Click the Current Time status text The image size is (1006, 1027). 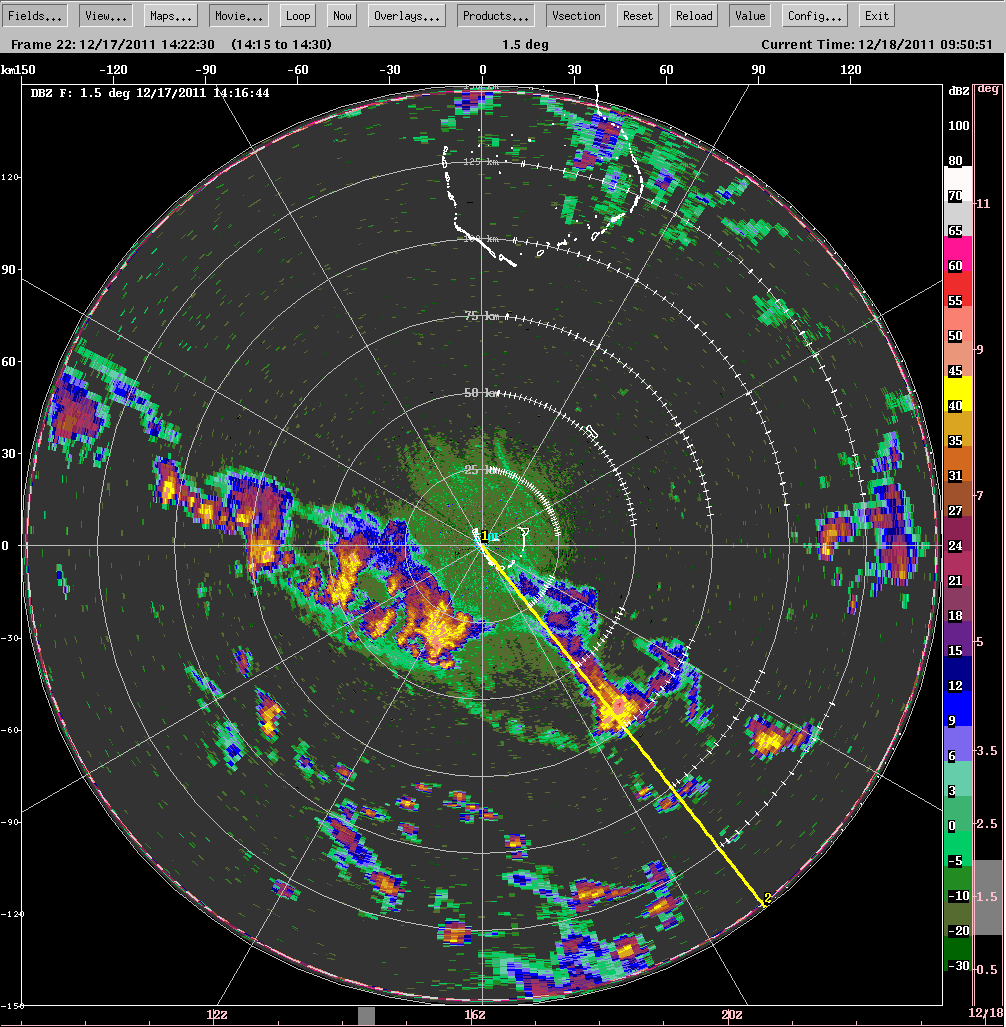[877, 45]
